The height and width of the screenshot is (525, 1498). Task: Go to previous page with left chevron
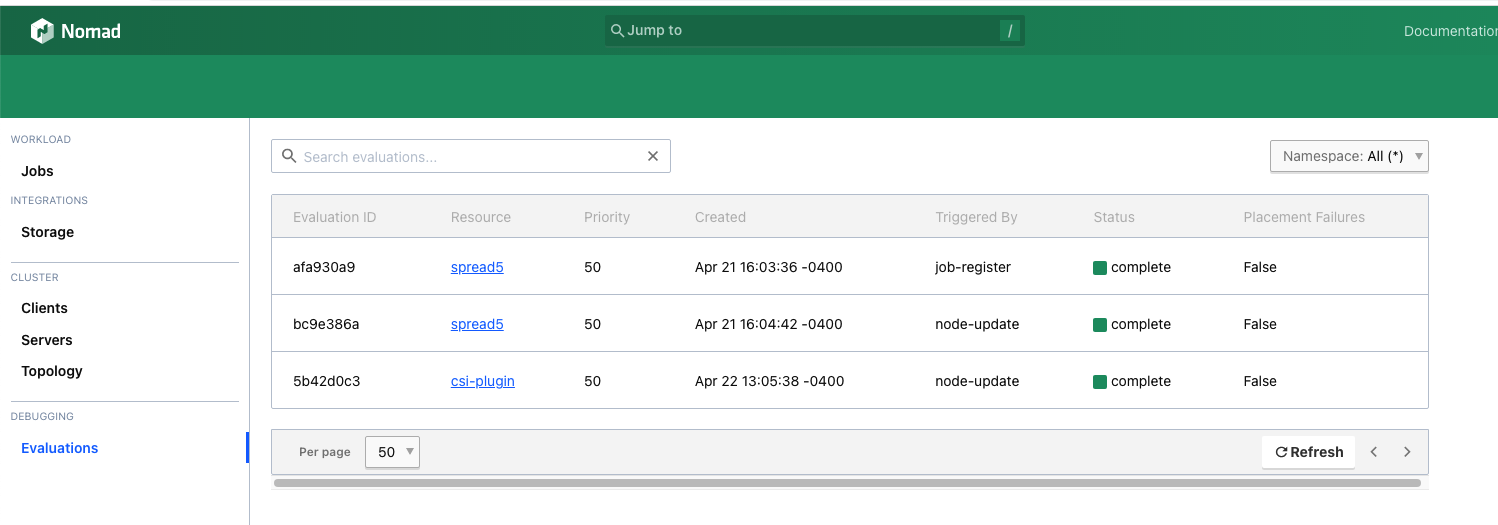click(x=1374, y=452)
